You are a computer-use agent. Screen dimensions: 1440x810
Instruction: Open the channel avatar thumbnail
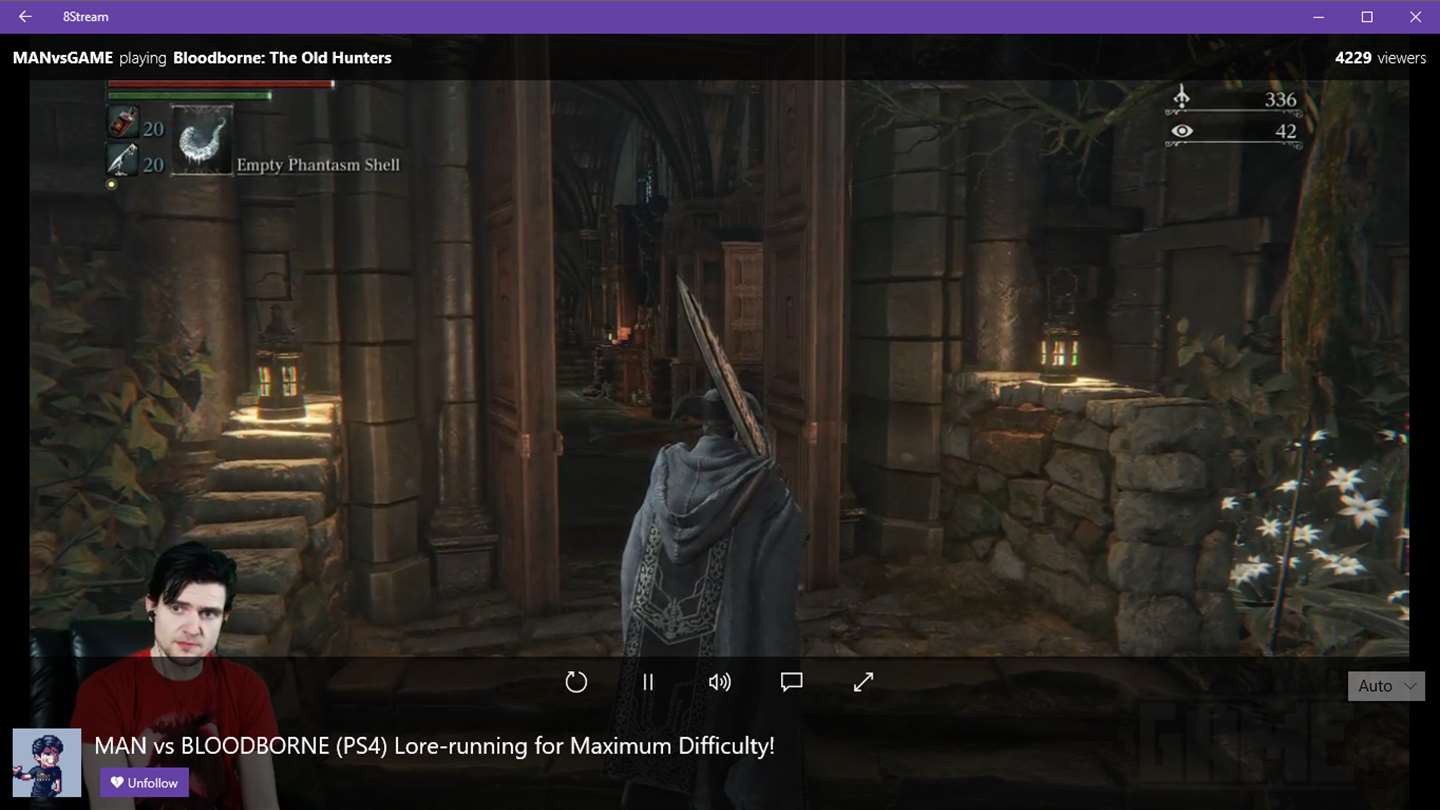pos(47,763)
